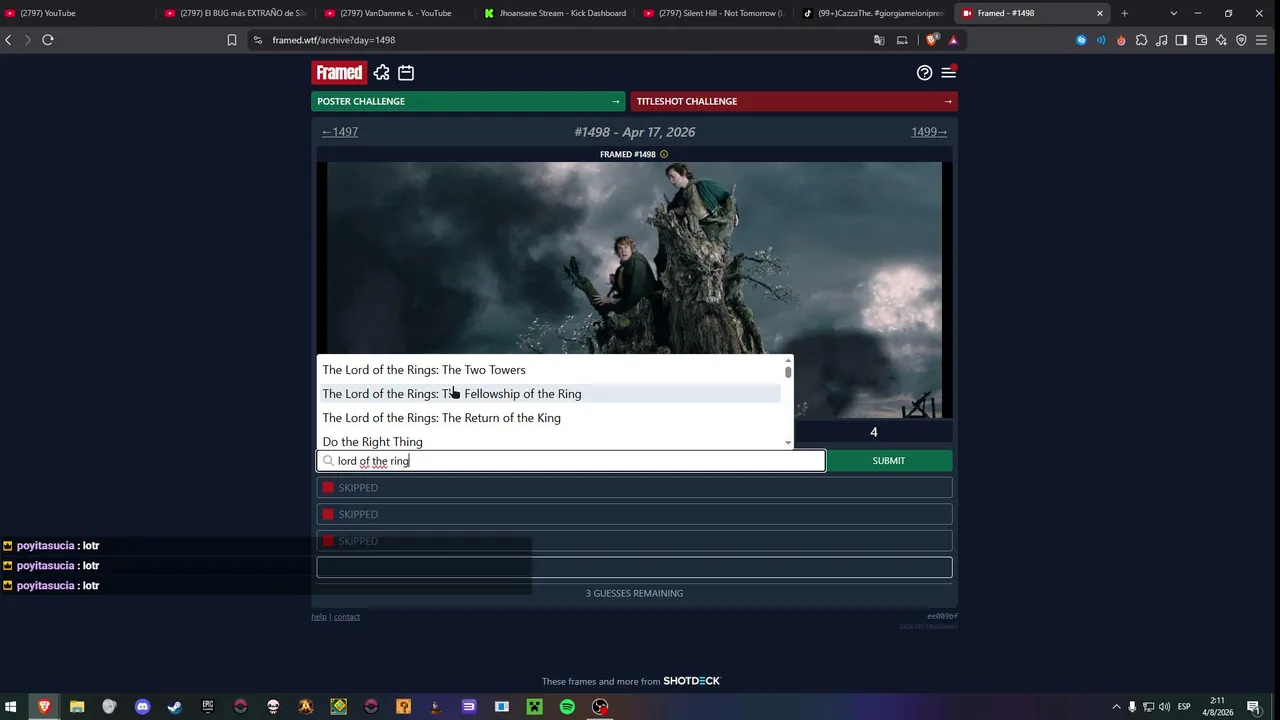
Task: Open Discord from the taskbar
Action: click(142, 707)
